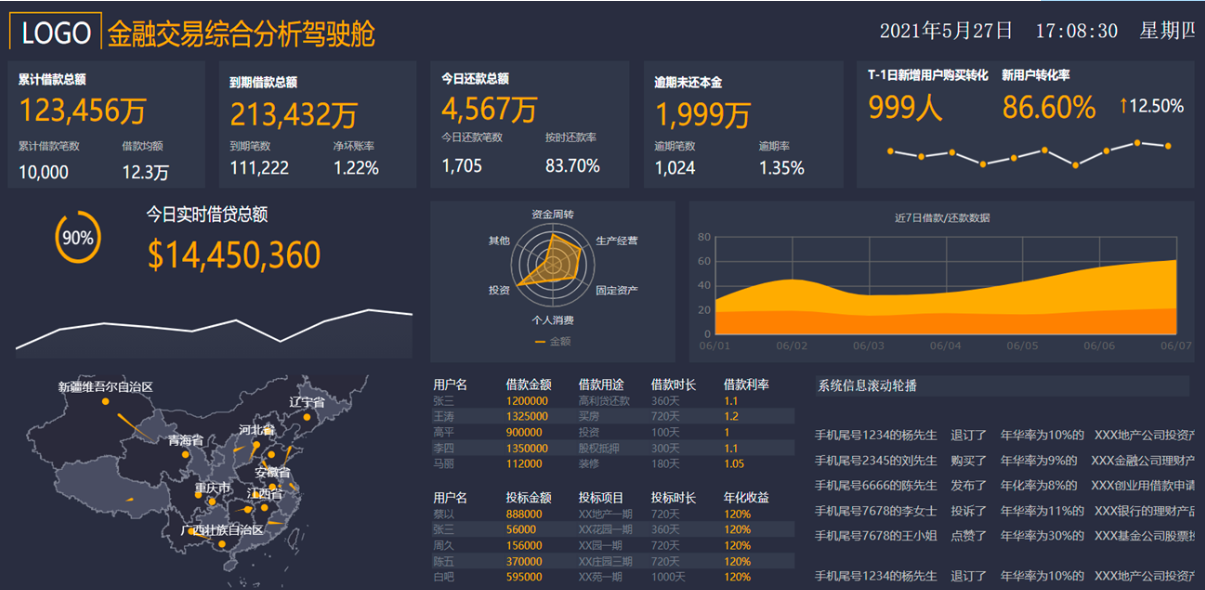This screenshot has width=1205, height=590.
Task: Click the 213,432万 due loan value
Action: [x=294, y=115]
